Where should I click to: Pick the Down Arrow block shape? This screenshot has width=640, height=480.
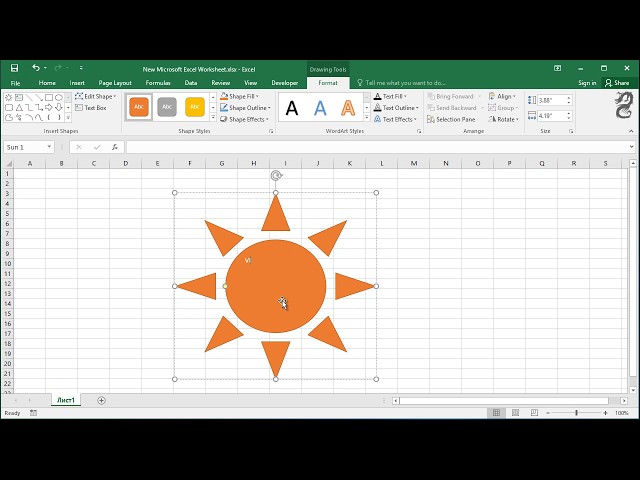(59, 107)
